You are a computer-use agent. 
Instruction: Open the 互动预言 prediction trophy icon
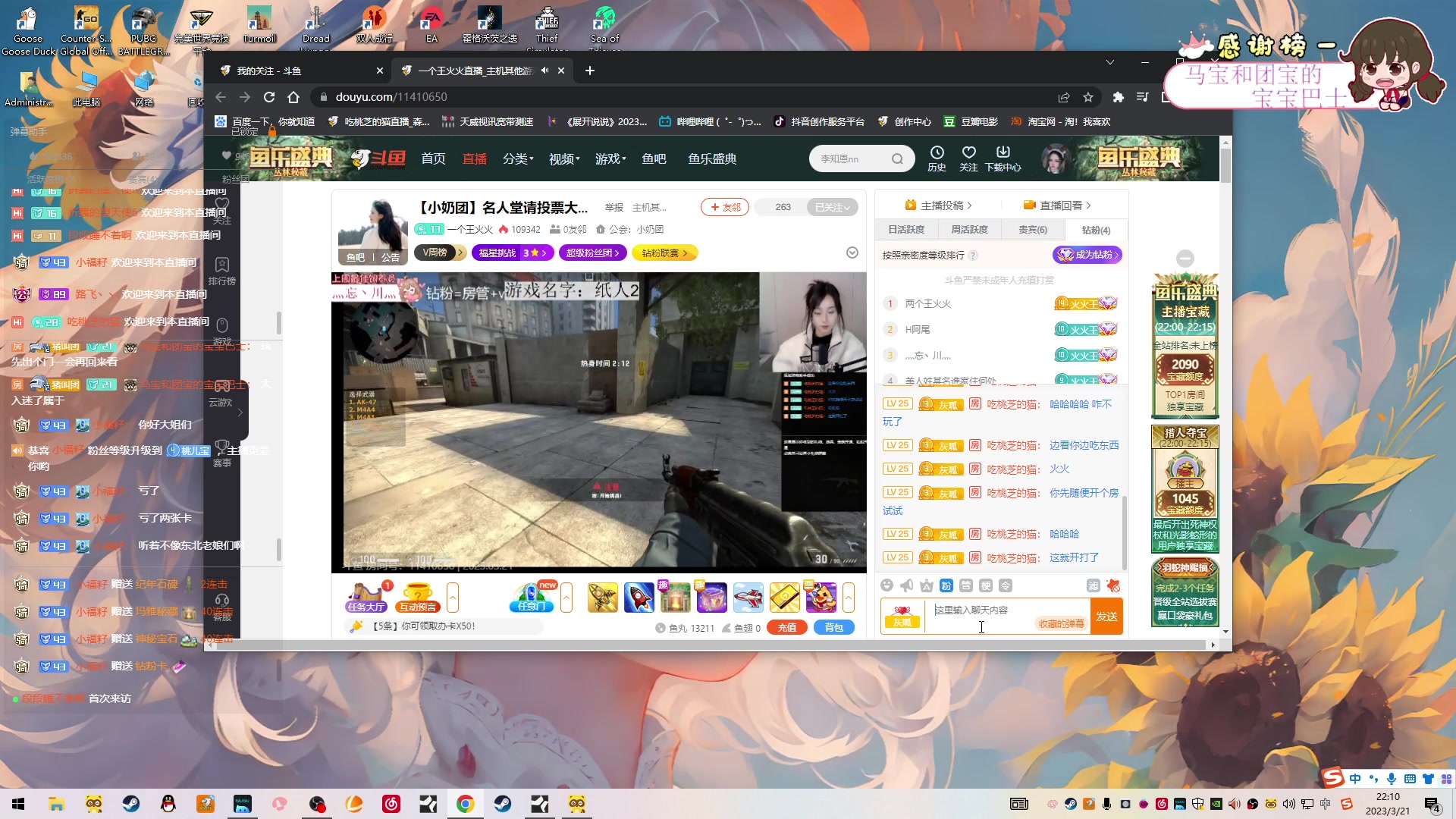pos(417,598)
